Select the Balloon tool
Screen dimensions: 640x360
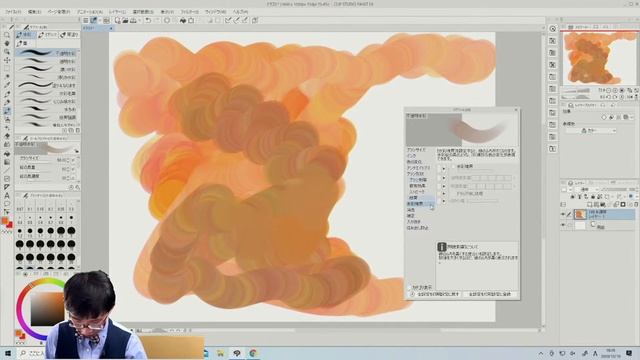click(x=7, y=204)
